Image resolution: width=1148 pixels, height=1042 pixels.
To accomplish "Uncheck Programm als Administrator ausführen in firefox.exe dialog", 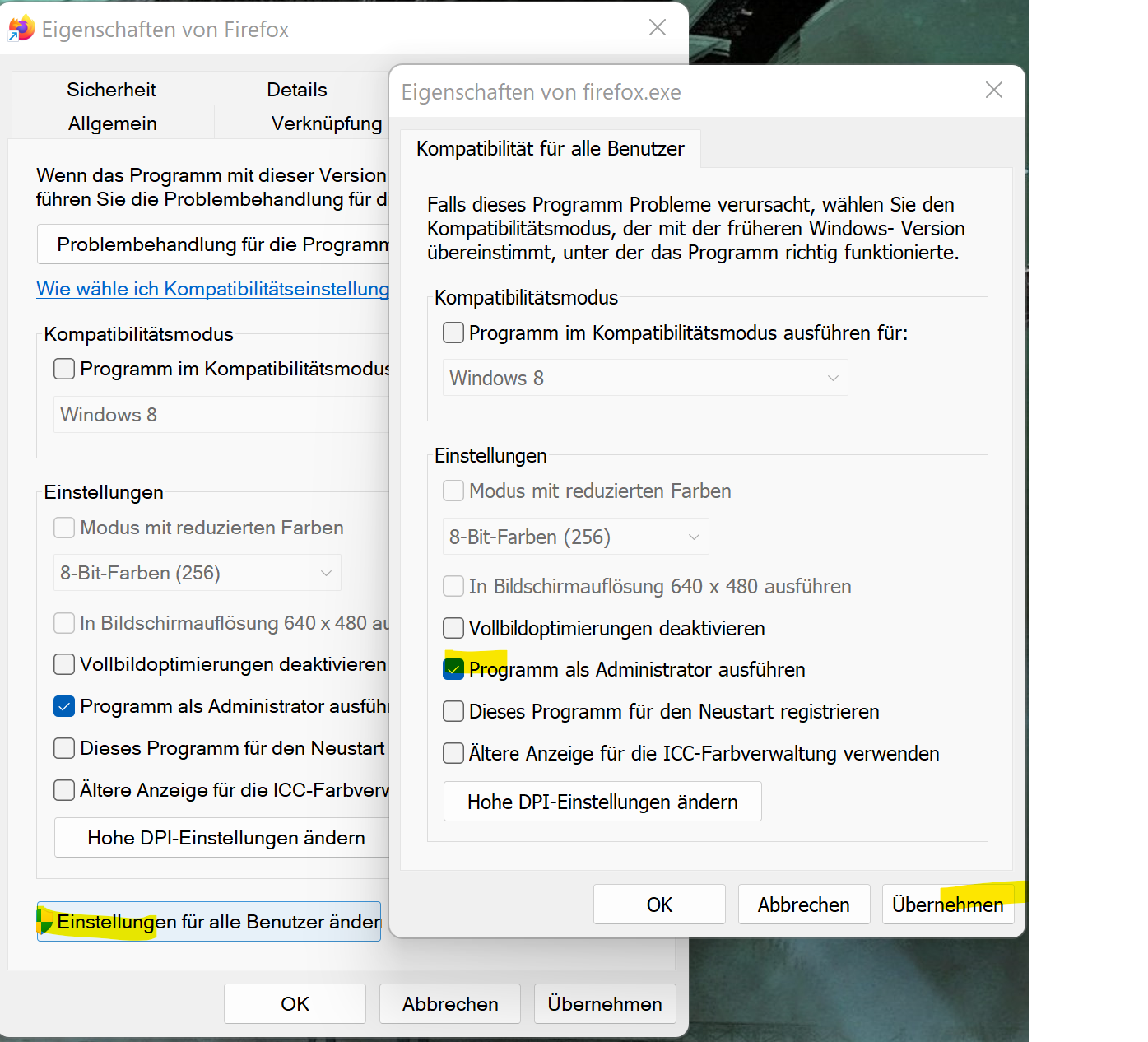I will [453, 669].
